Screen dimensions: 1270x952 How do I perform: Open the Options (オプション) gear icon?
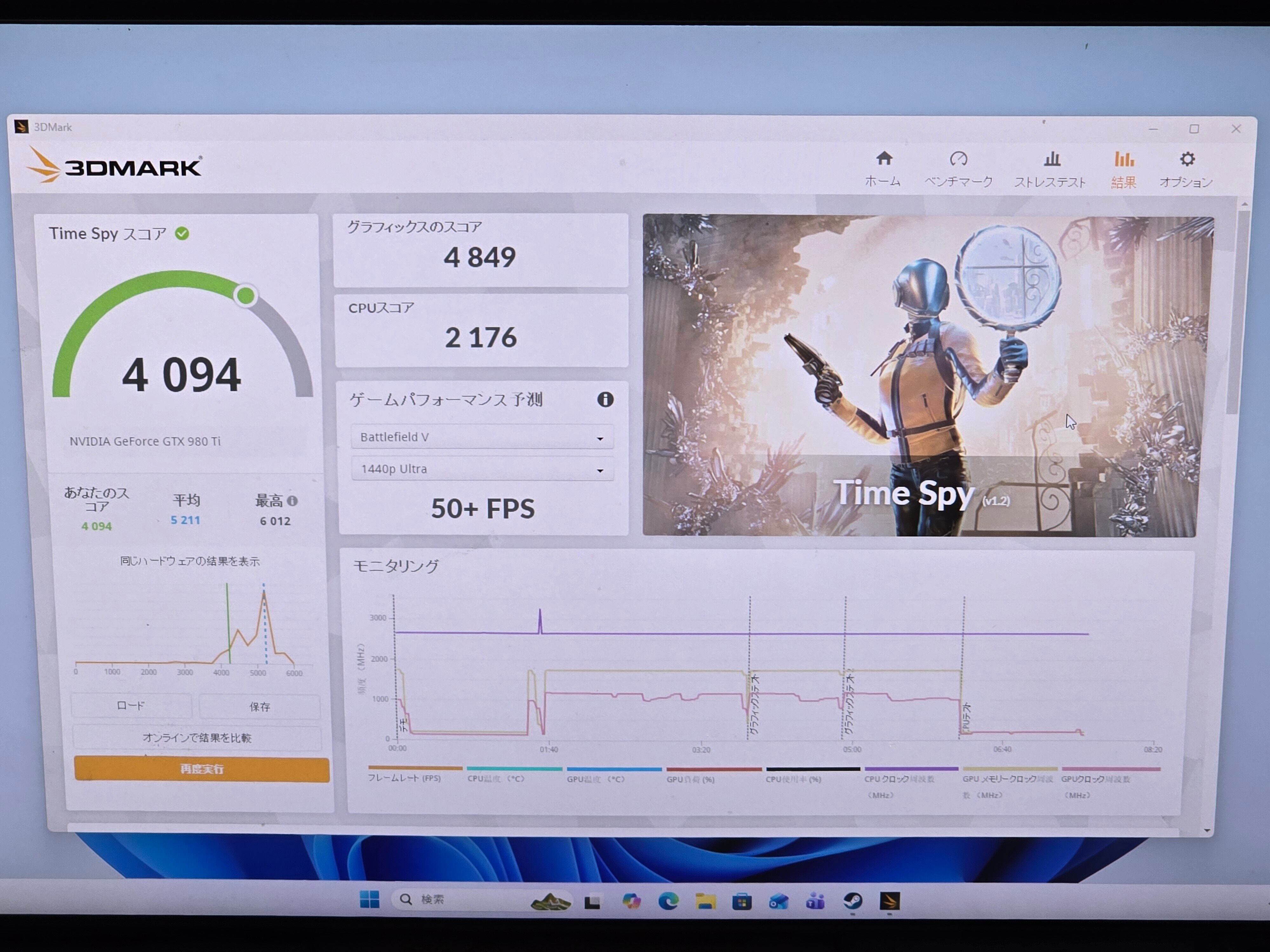pos(1187,159)
